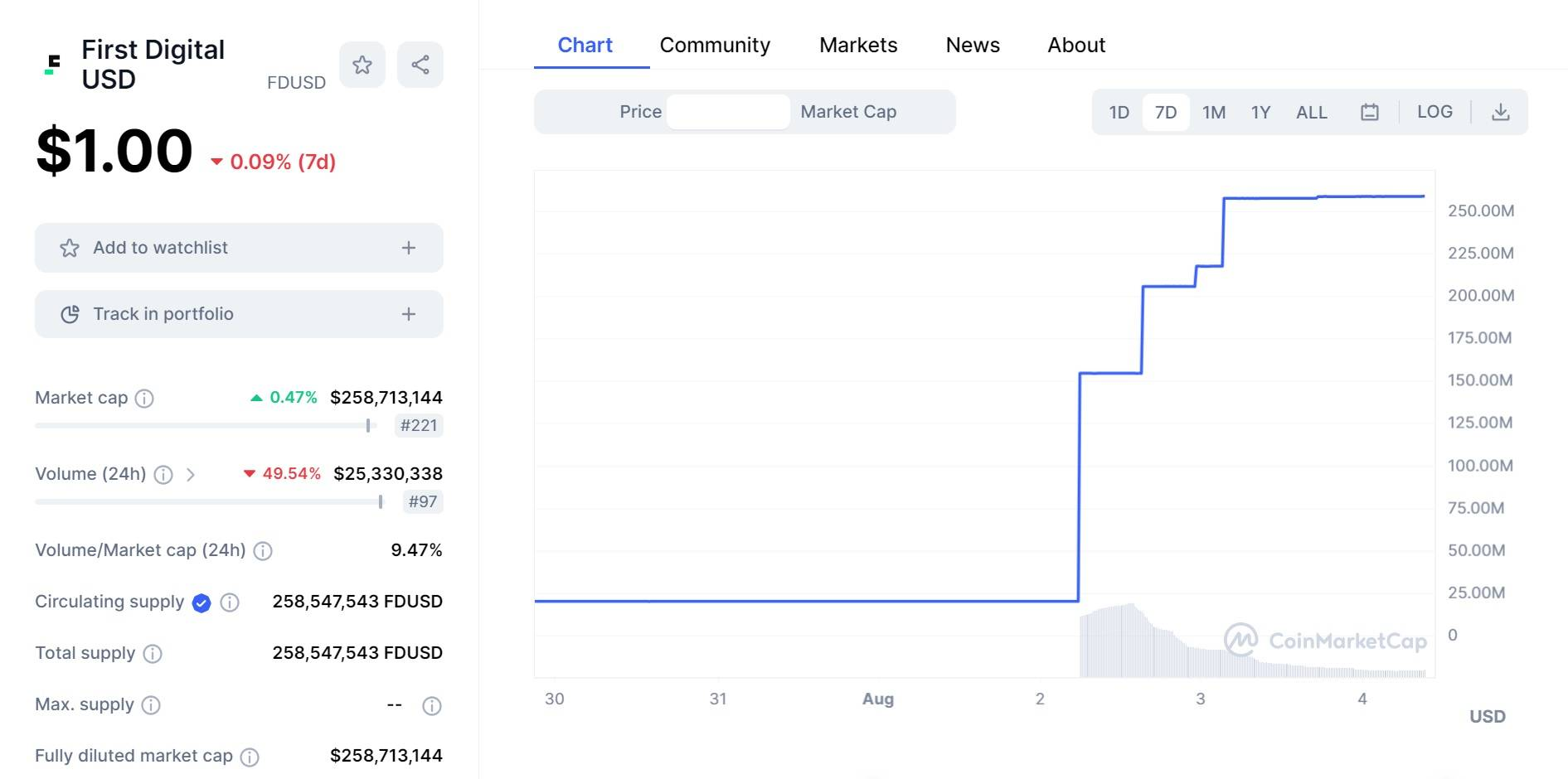Click Total supply info icon

pyautogui.click(x=153, y=654)
